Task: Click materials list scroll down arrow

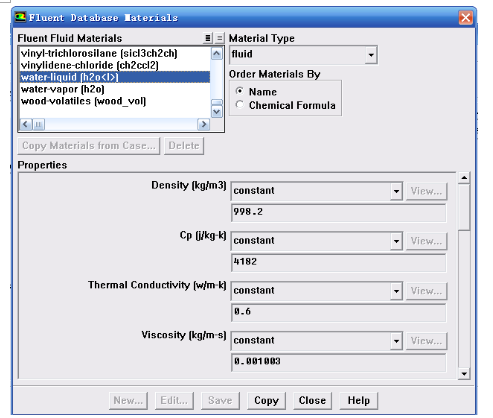Action: click(x=217, y=112)
